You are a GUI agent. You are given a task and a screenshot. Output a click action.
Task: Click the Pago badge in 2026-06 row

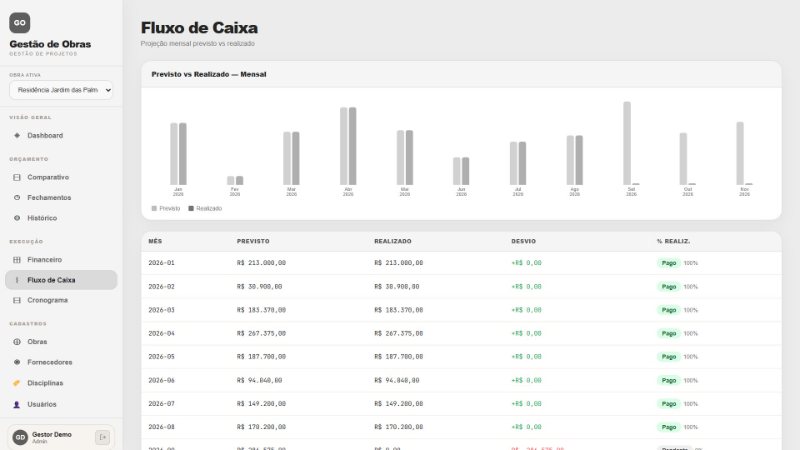coord(669,381)
